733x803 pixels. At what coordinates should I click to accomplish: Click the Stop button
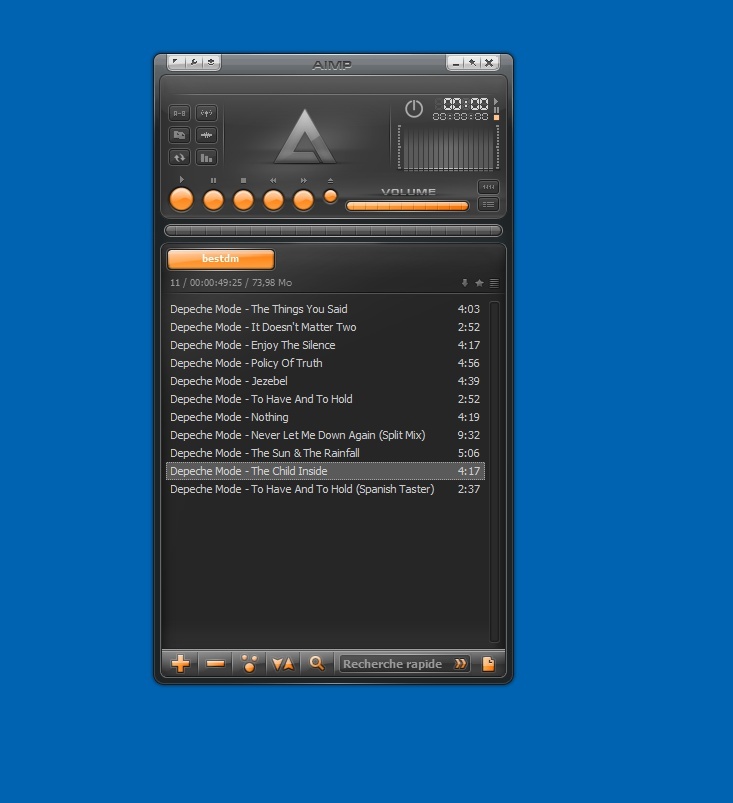coord(243,200)
